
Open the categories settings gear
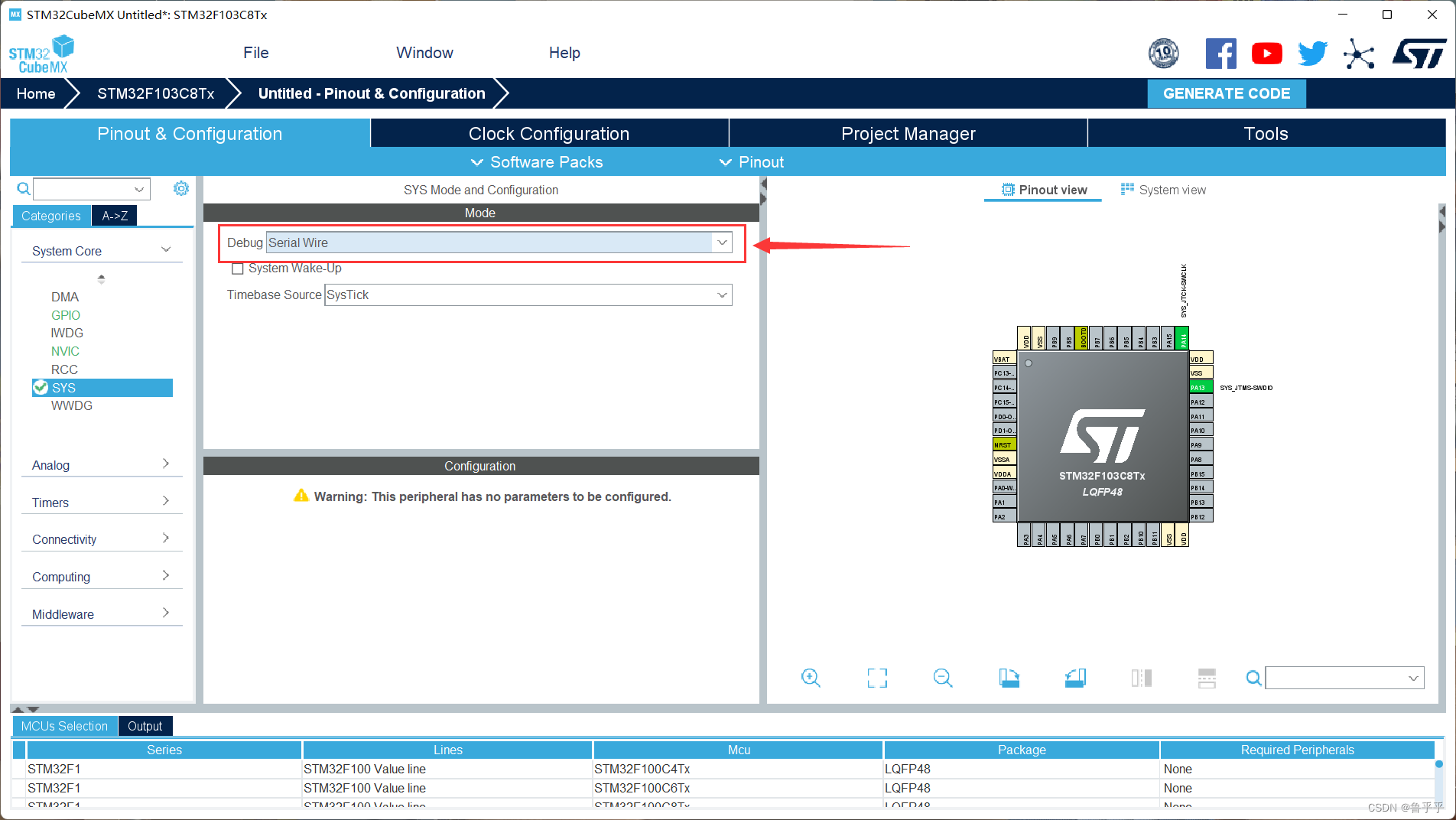(x=181, y=188)
